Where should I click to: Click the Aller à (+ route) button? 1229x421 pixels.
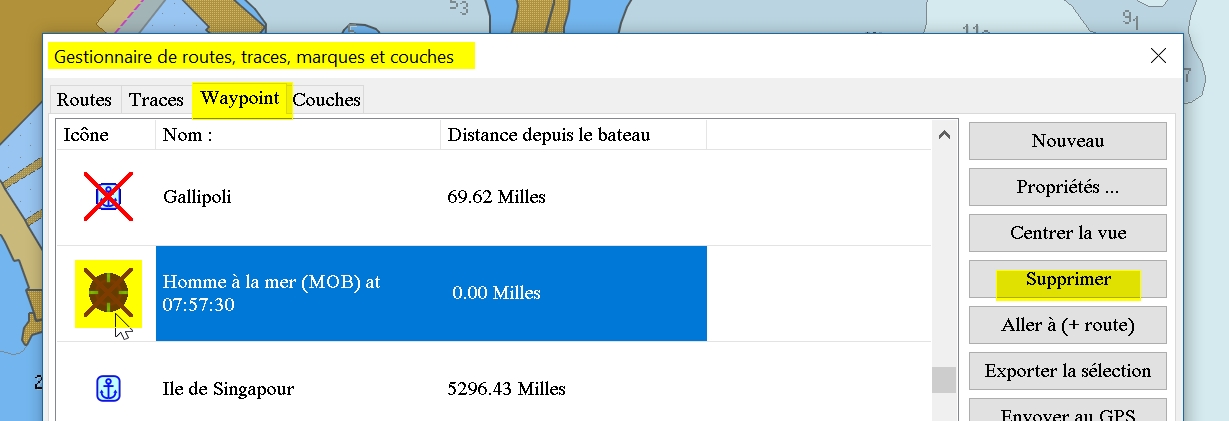[x=1067, y=325]
